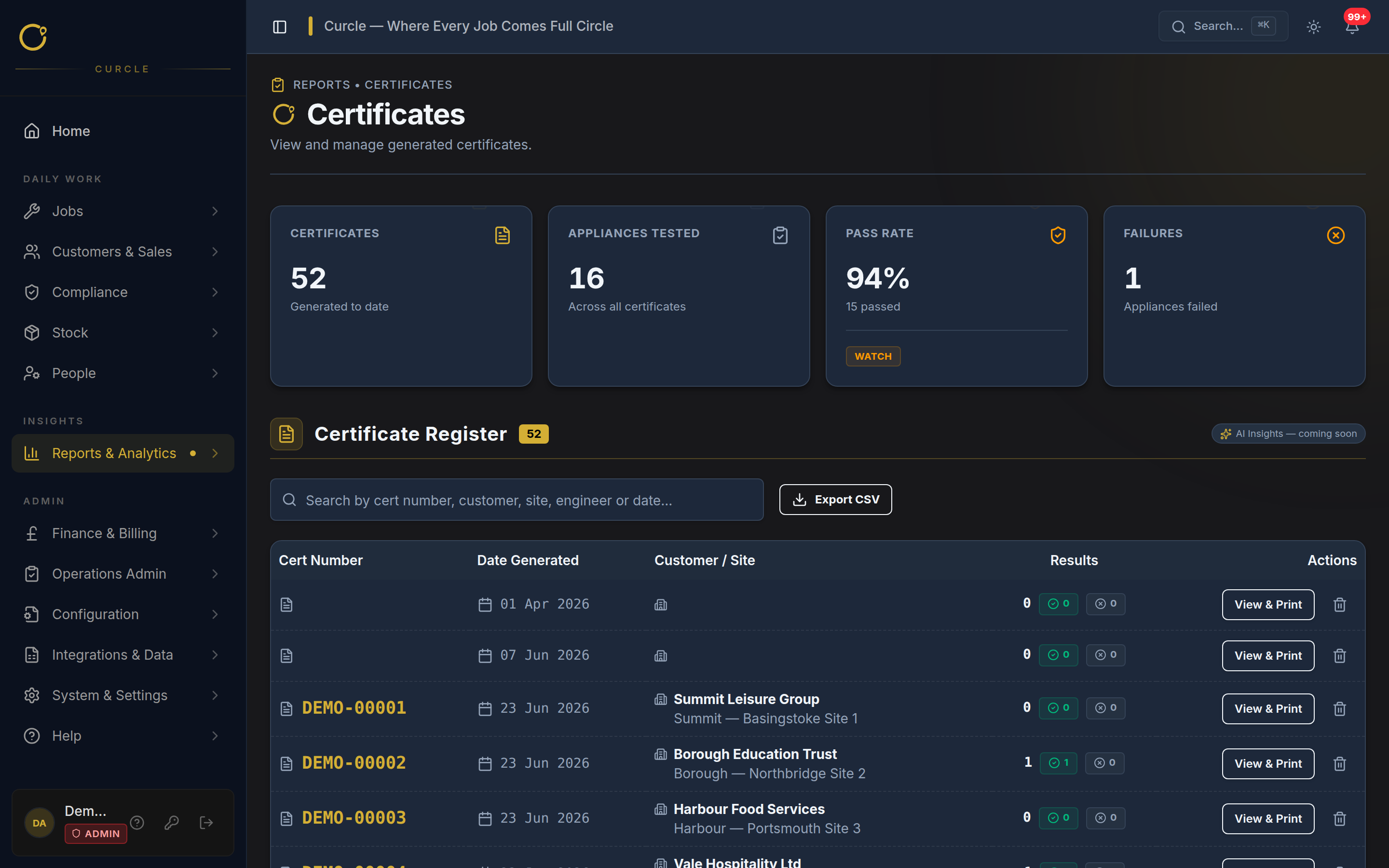
Task: Expand Jobs chevron
Action: pyautogui.click(x=215, y=211)
